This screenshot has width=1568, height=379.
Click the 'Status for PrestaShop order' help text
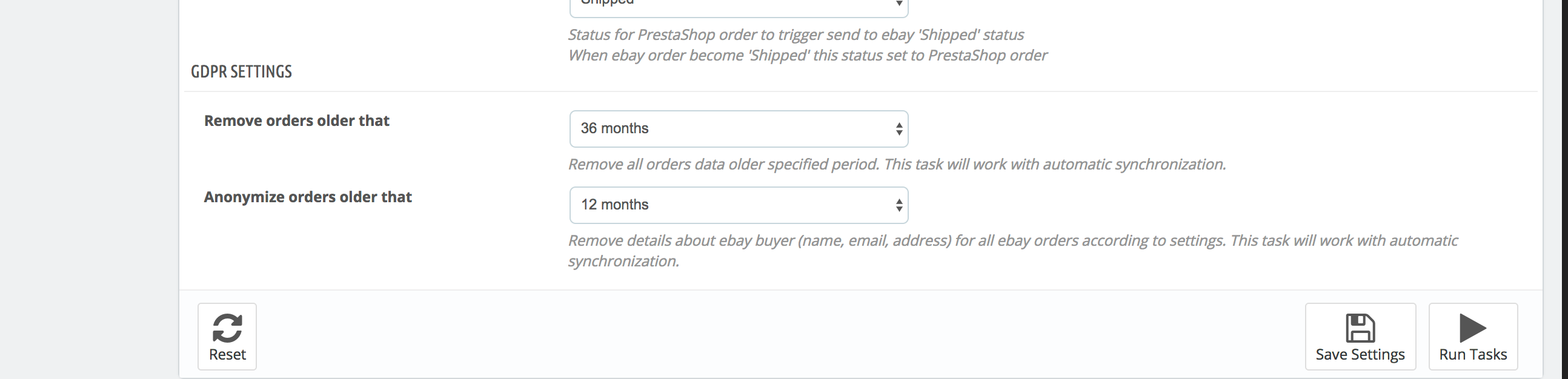coord(796,35)
